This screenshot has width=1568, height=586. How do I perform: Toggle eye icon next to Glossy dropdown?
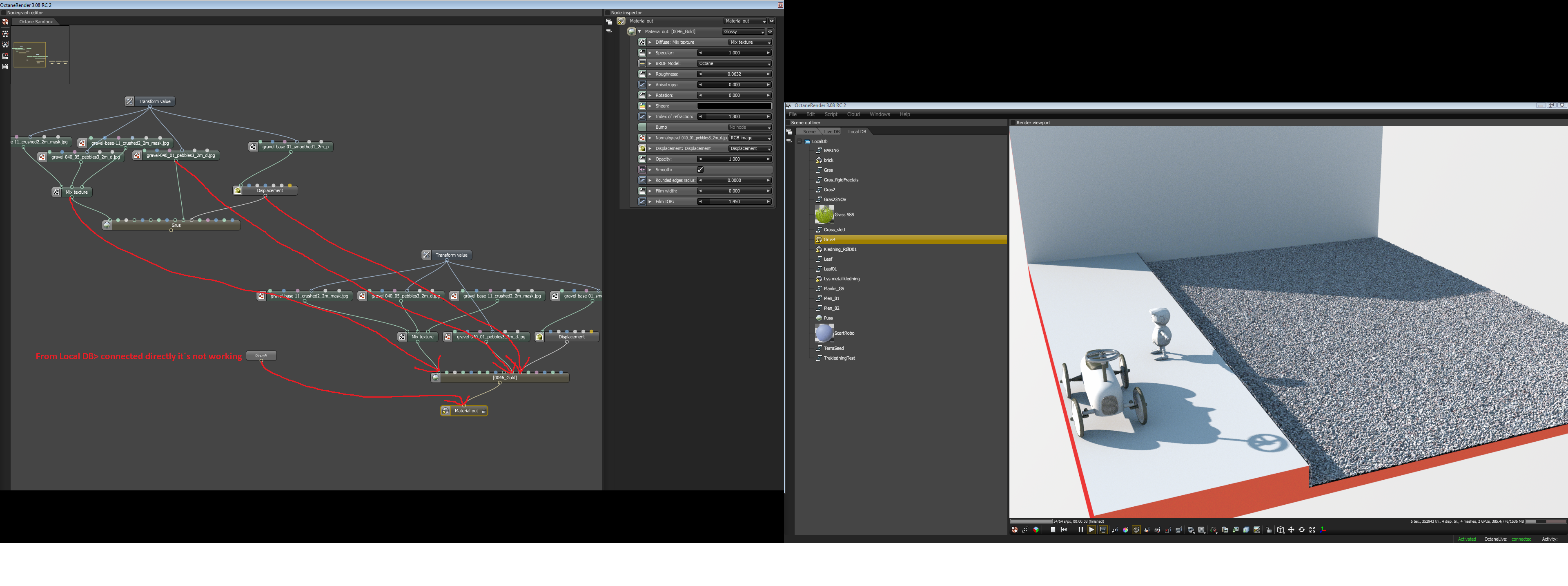click(770, 32)
